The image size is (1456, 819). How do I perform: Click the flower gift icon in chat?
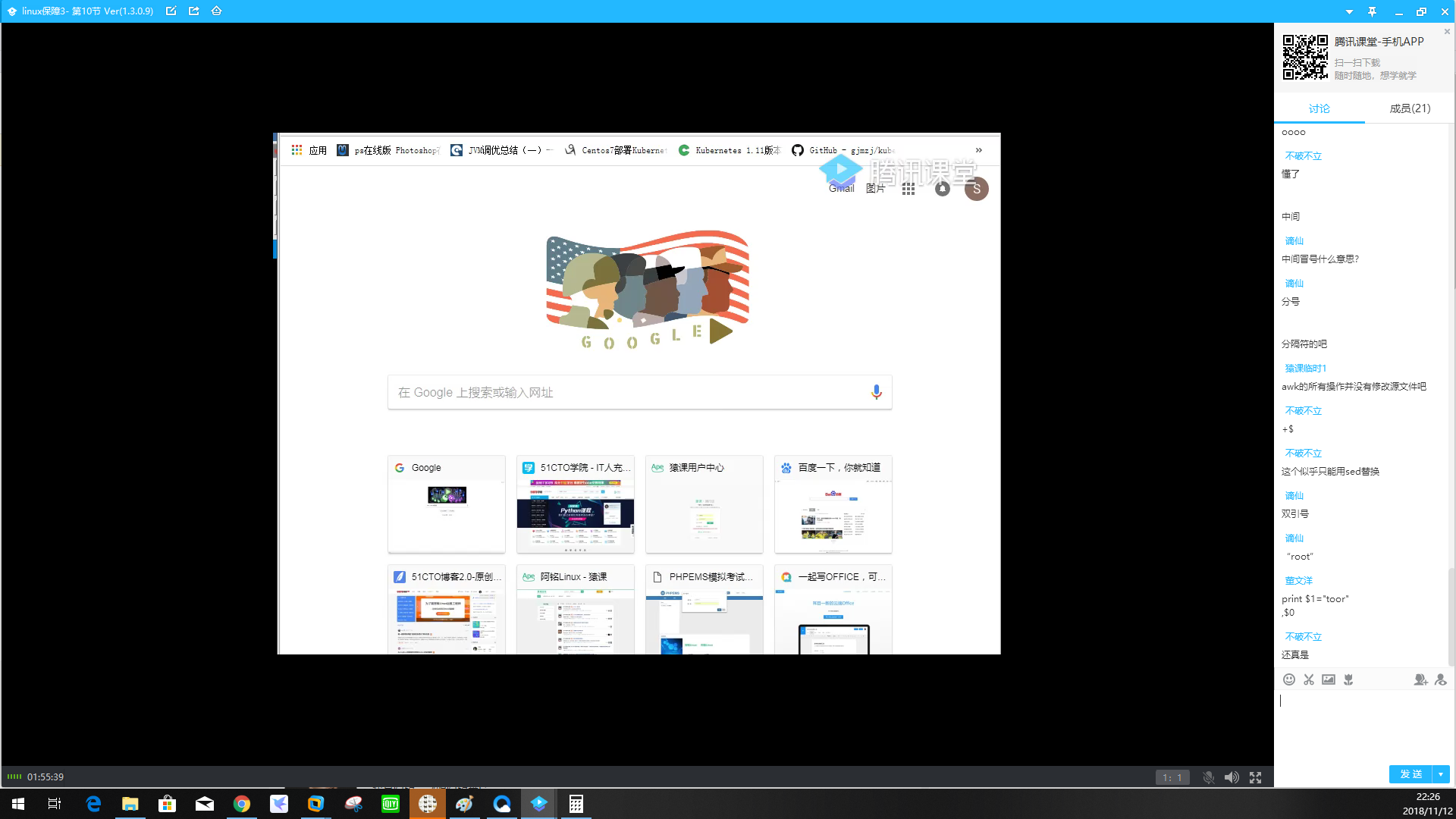pos(1348,679)
